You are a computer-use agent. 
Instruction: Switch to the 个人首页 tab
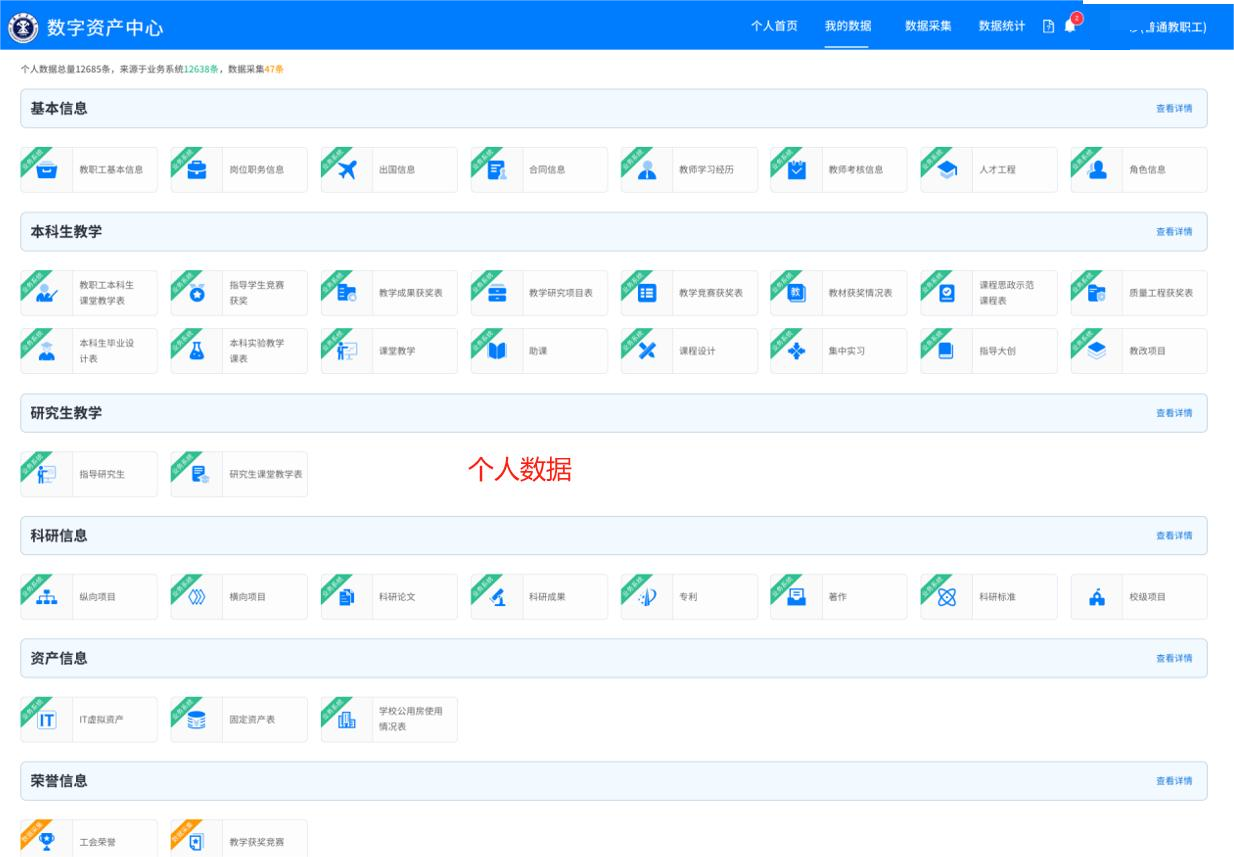(x=774, y=26)
